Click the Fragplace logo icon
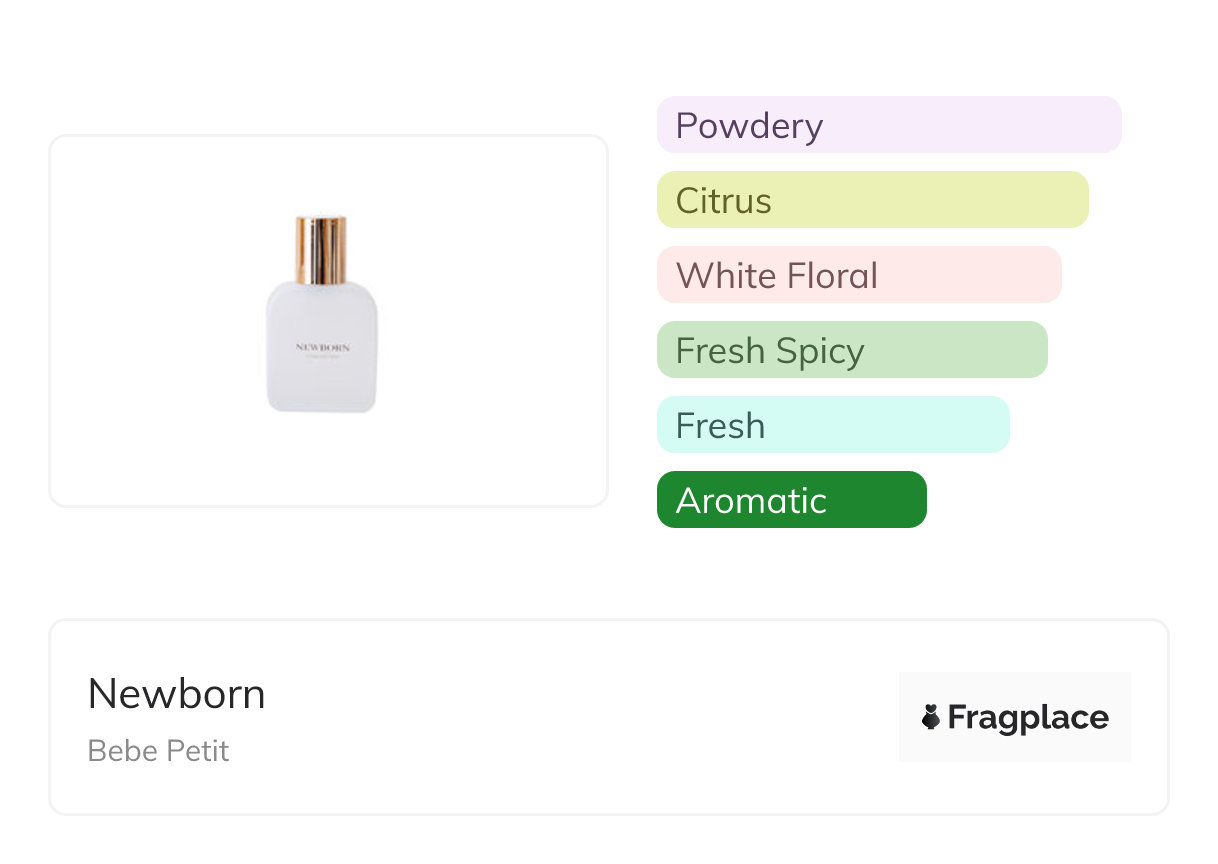This screenshot has width=1218, height=864. pos(931,717)
